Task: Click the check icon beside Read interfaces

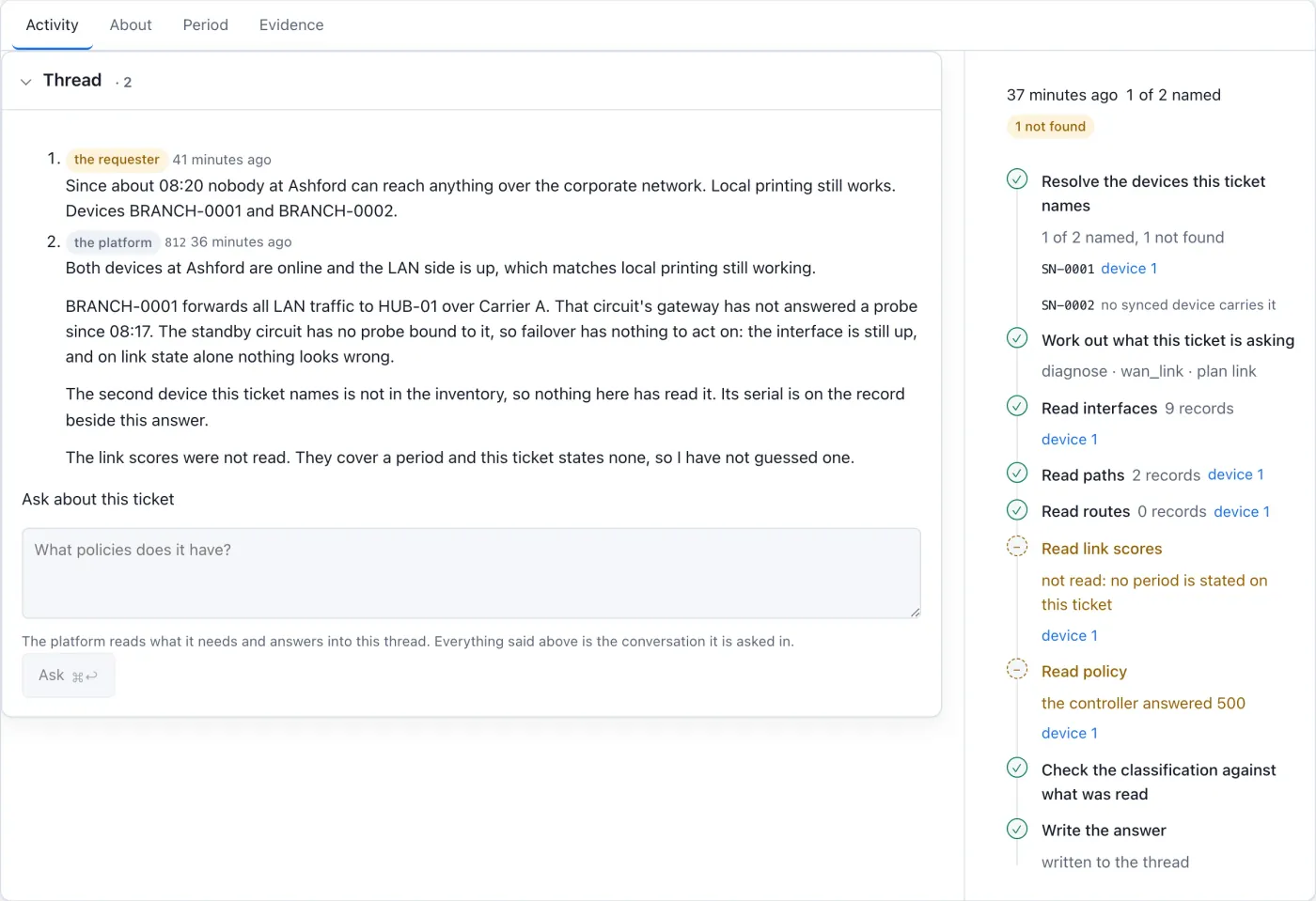Action: tap(1017, 406)
